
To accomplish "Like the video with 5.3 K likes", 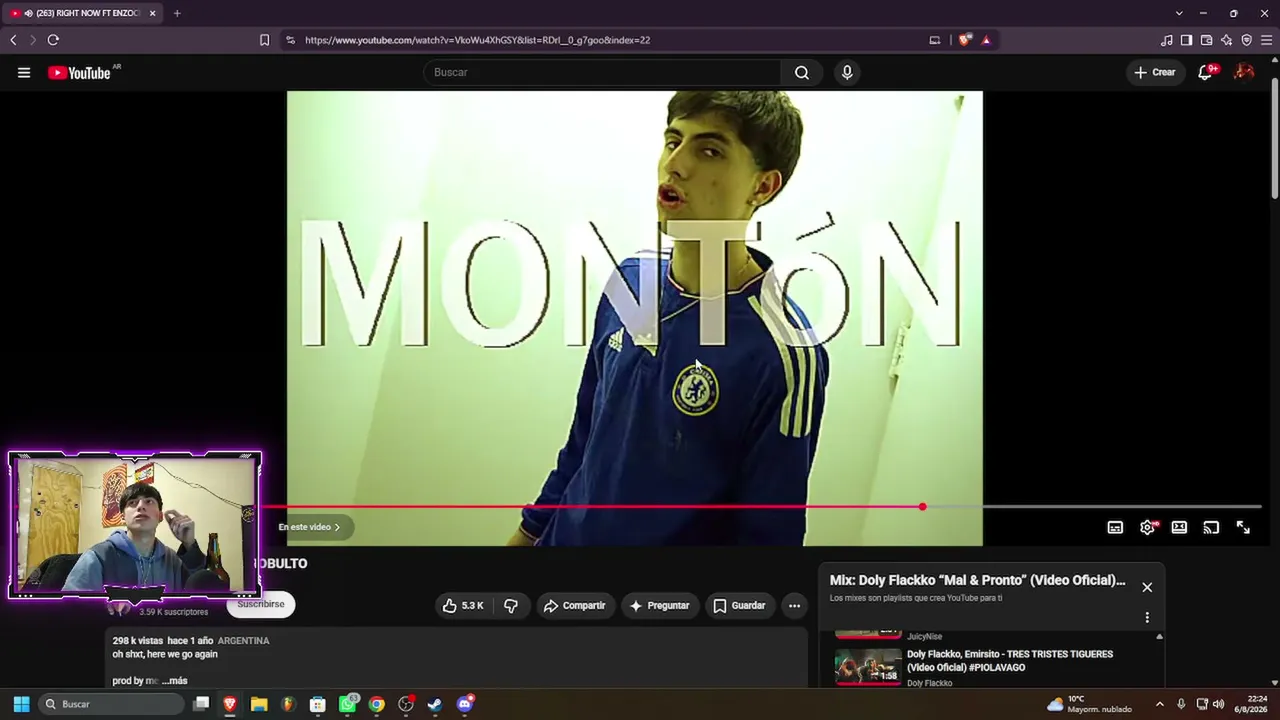I will point(463,605).
